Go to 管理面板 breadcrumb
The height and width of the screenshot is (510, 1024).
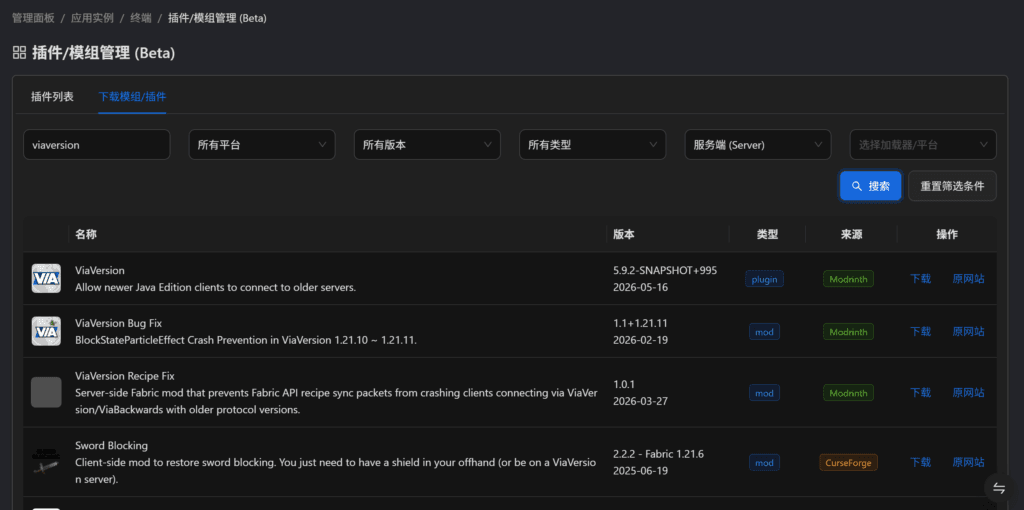click(33, 18)
